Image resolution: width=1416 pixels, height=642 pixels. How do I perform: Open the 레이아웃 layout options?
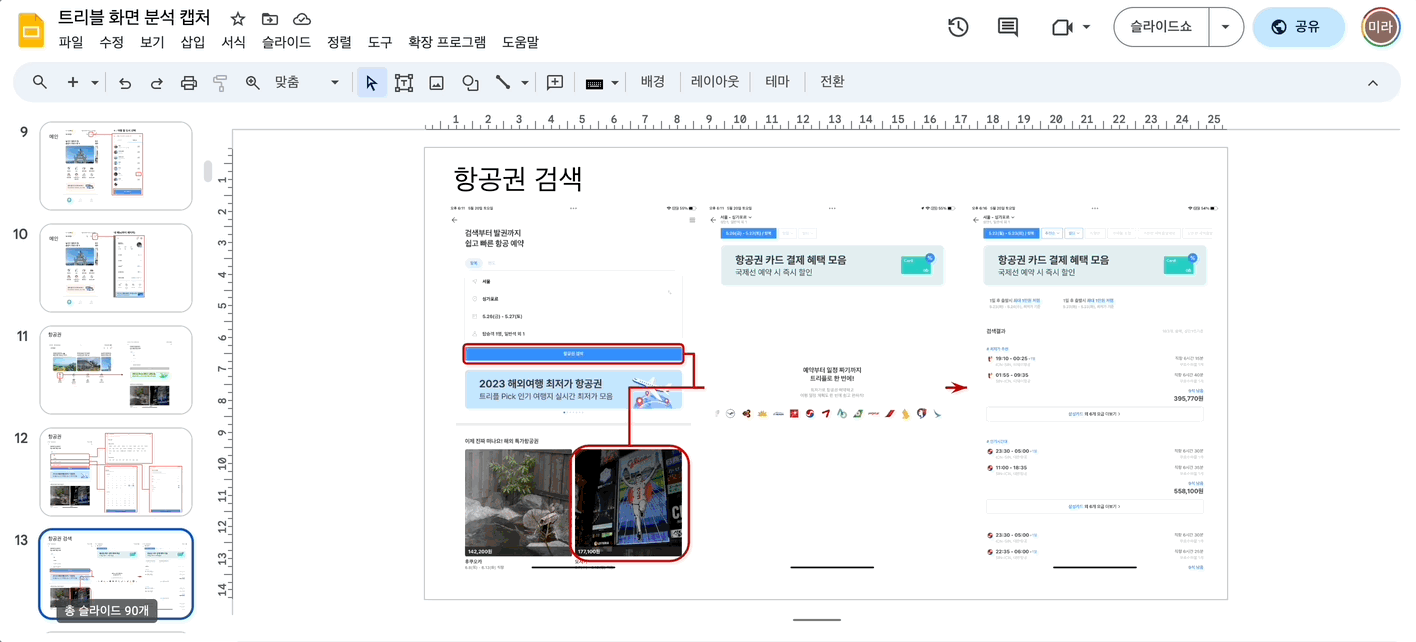(x=715, y=82)
